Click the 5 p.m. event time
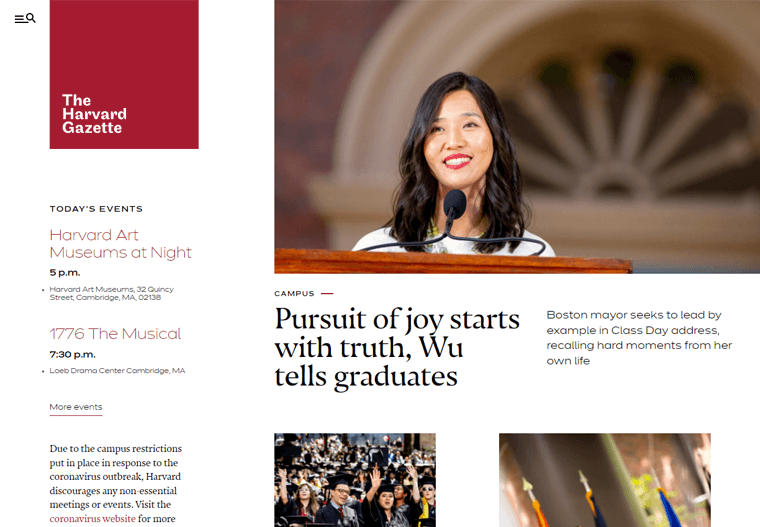Image resolution: width=760 pixels, height=527 pixels. pyautogui.click(x=65, y=272)
